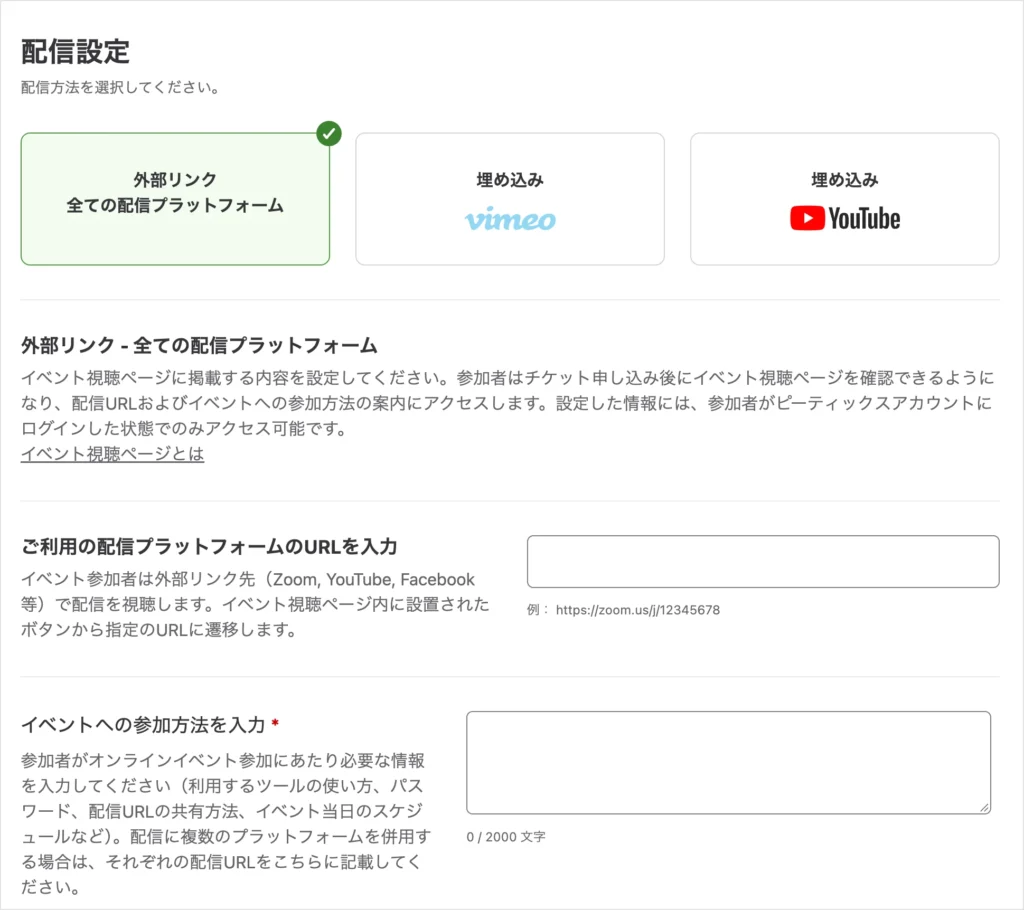Click the 外部リンク - 全ての配信プラットフォーム section heading

click(199, 346)
